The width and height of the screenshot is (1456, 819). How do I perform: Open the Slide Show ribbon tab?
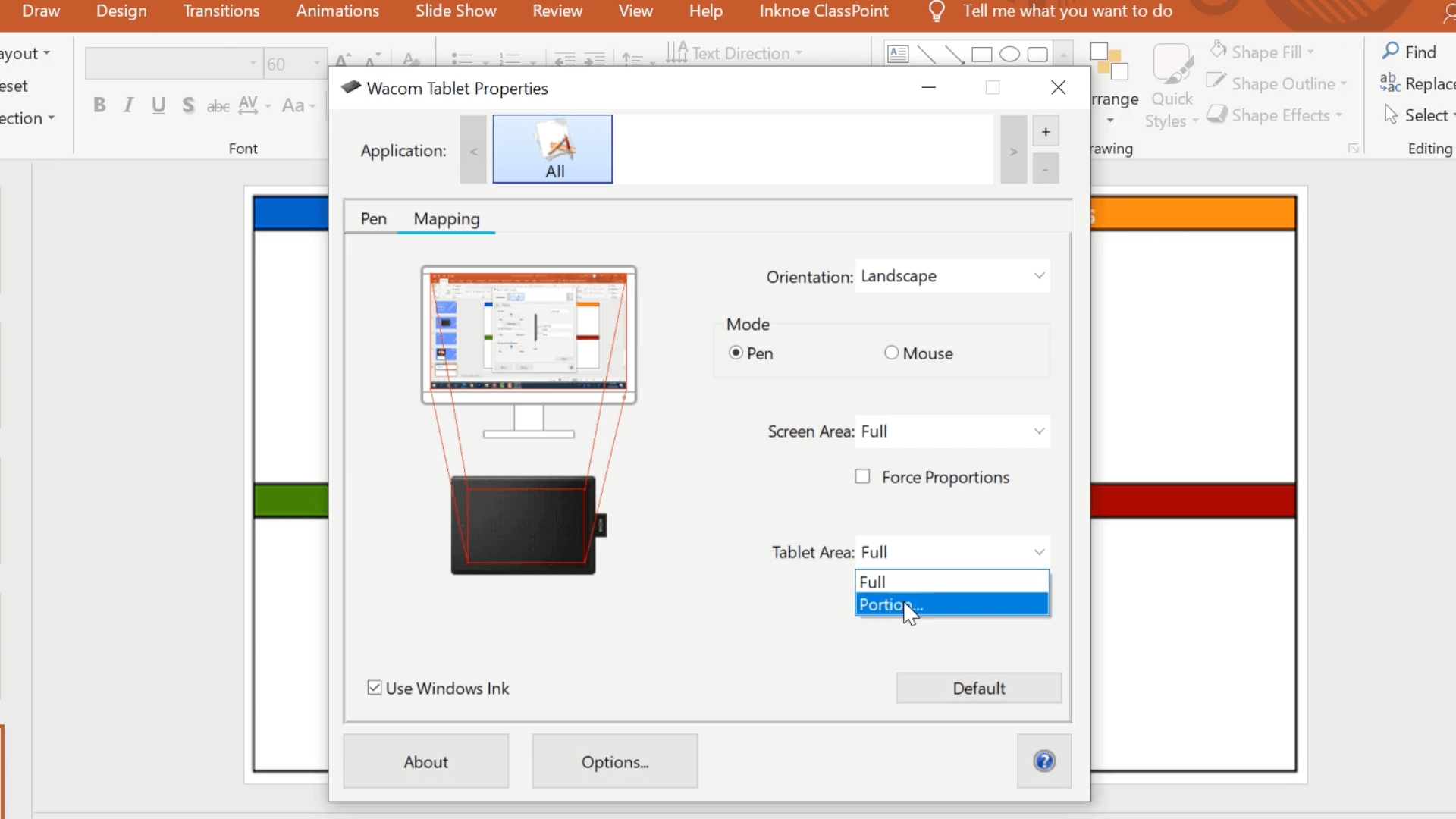click(456, 11)
